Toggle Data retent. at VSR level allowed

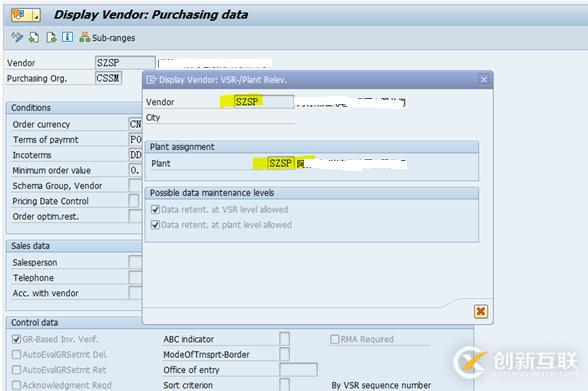[x=155, y=209]
